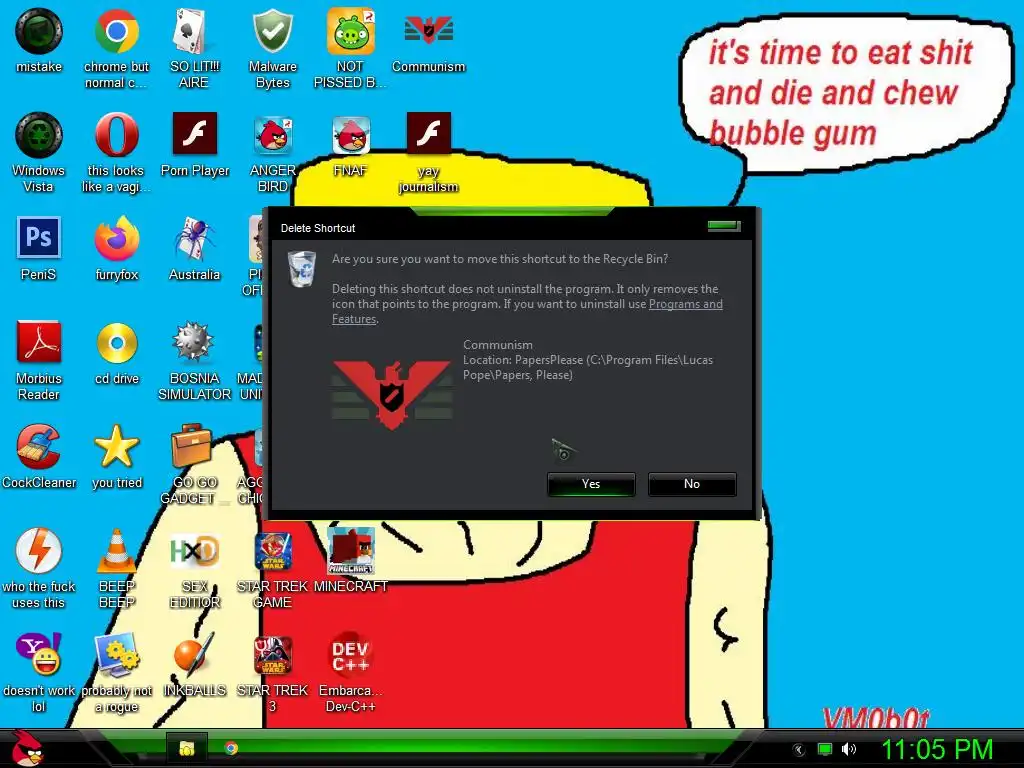
Task: Open the Malware Bytes shield icon
Action: pos(272,31)
